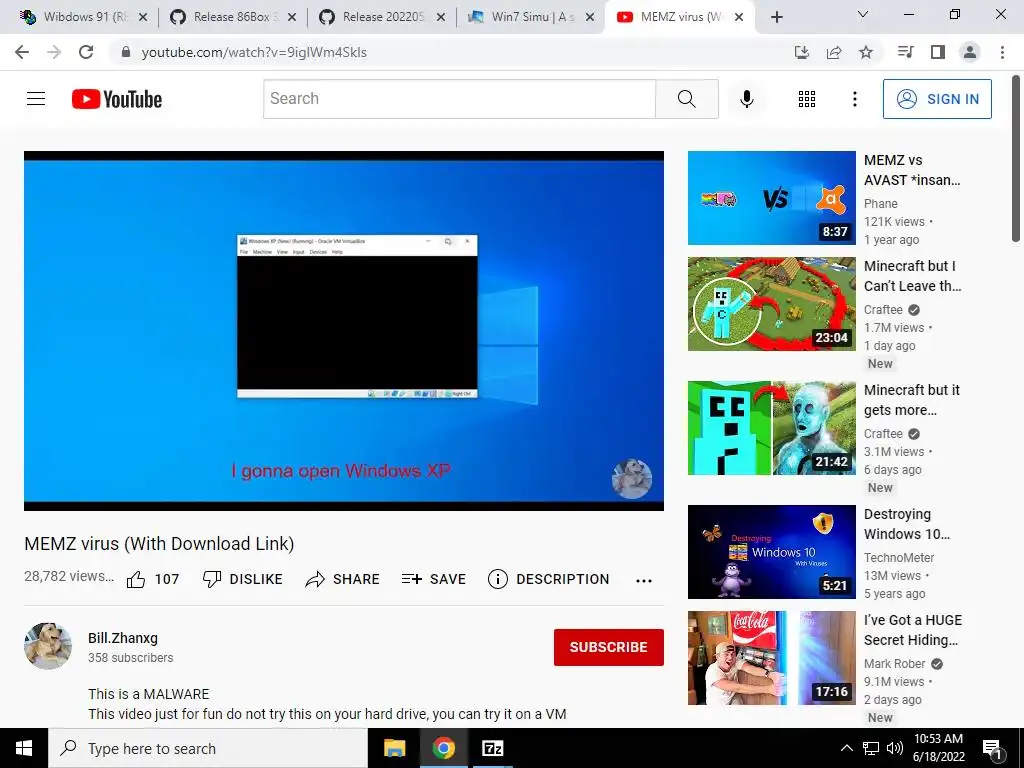Dislike the MEMZ virus video
Screen dimensions: 1024x768
tap(242, 579)
